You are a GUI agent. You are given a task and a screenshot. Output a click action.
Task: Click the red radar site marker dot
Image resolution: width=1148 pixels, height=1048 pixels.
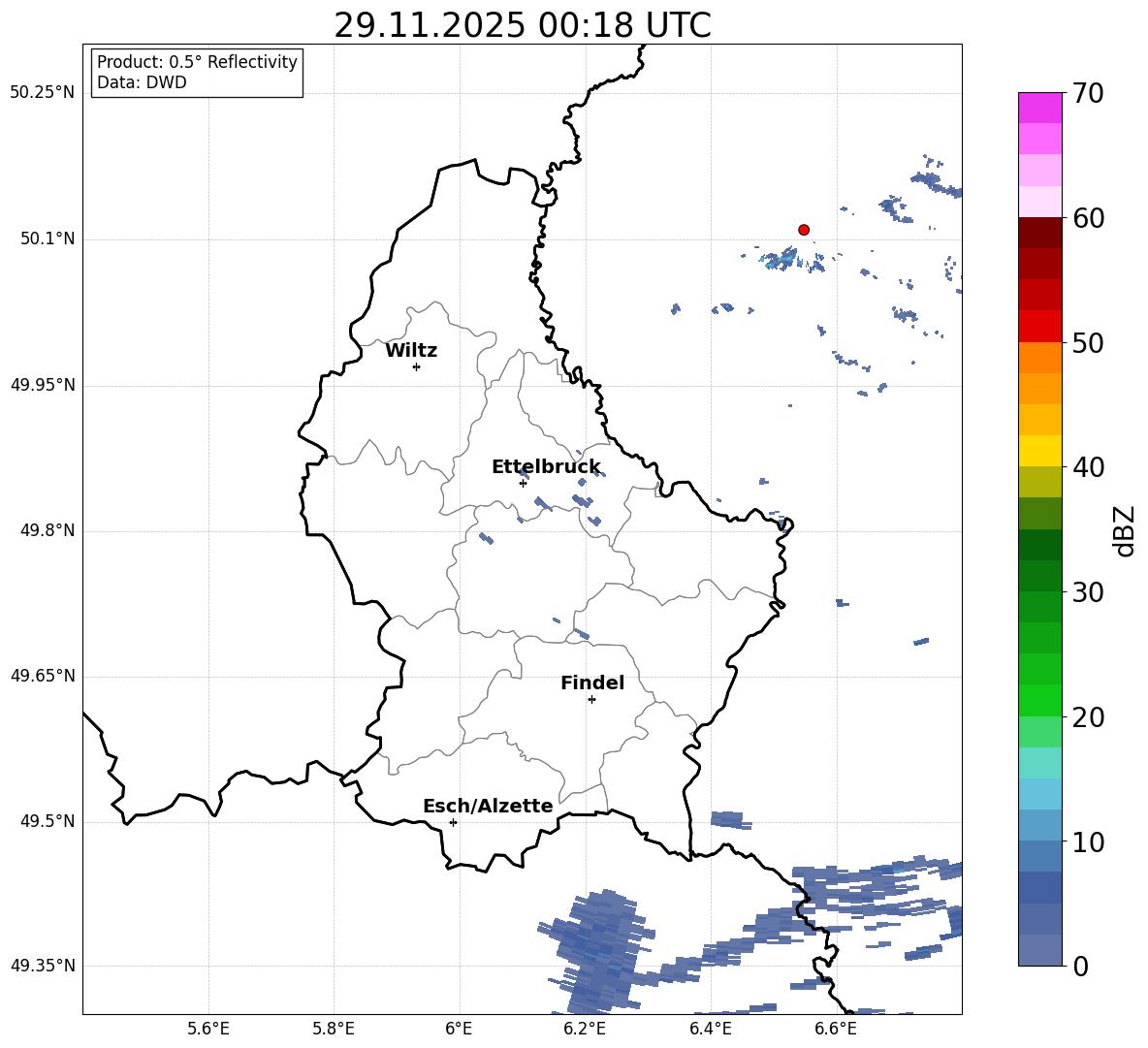coord(803,230)
